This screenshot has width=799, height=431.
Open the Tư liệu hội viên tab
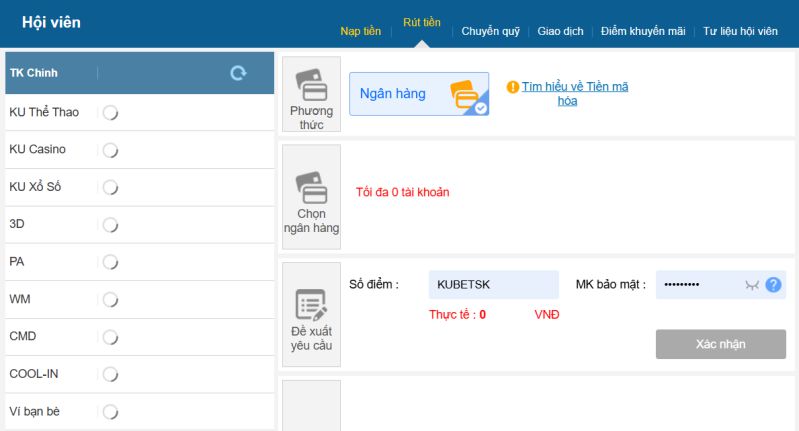pyautogui.click(x=740, y=31)
